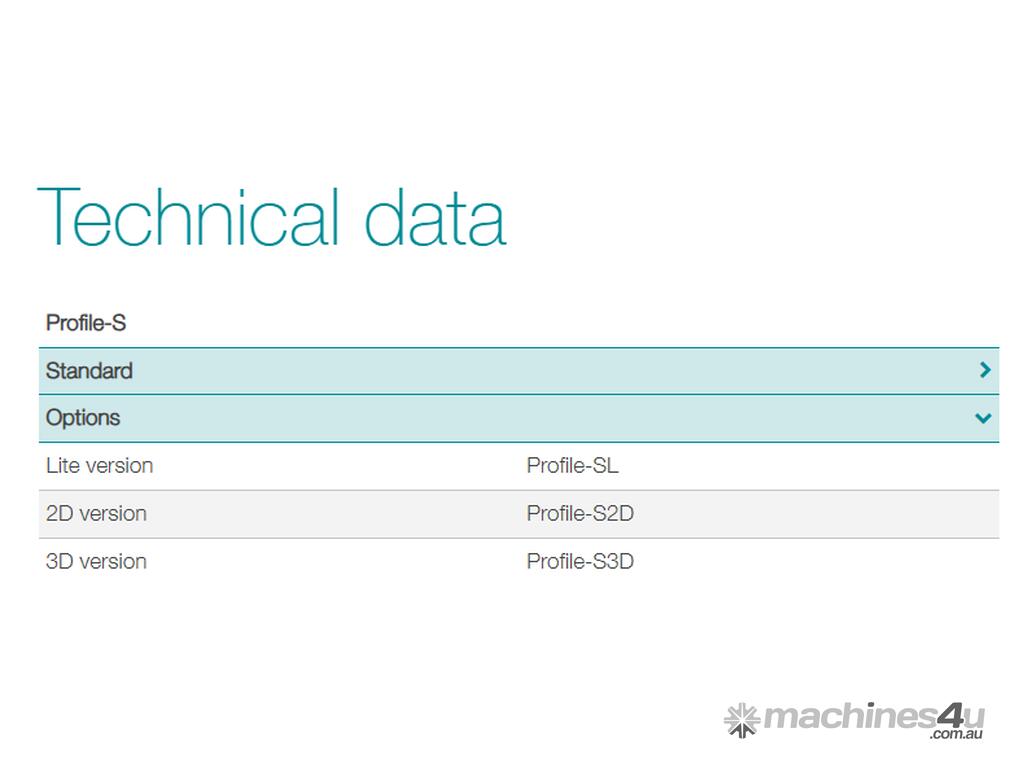Click the Profile-S3D value
1024x768 pixels.
(x=580, y=562)
